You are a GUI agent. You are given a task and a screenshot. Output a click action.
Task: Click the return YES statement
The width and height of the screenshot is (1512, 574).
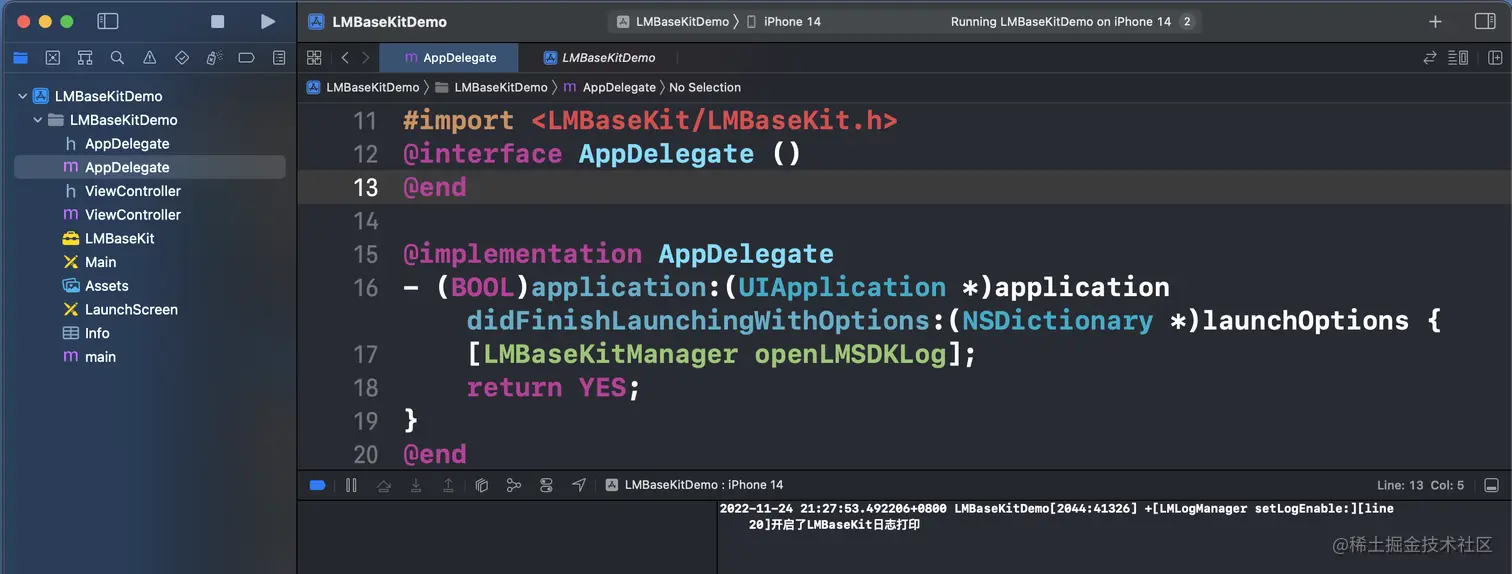553,387
